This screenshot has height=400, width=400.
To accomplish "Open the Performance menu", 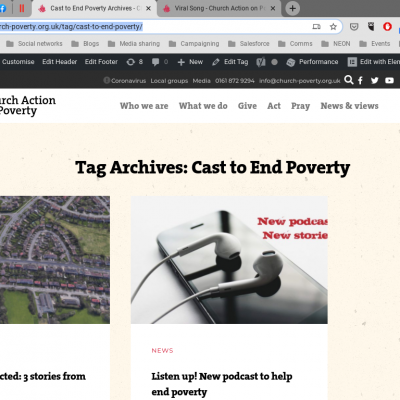I will [312, 62].
